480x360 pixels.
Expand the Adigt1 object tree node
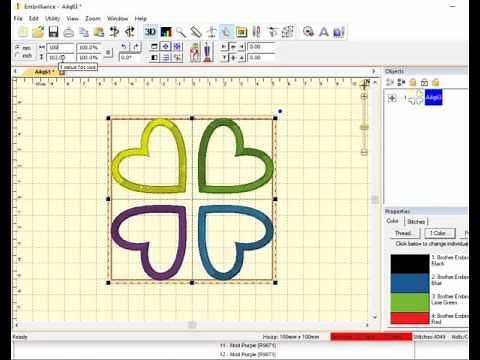point(392,98)
